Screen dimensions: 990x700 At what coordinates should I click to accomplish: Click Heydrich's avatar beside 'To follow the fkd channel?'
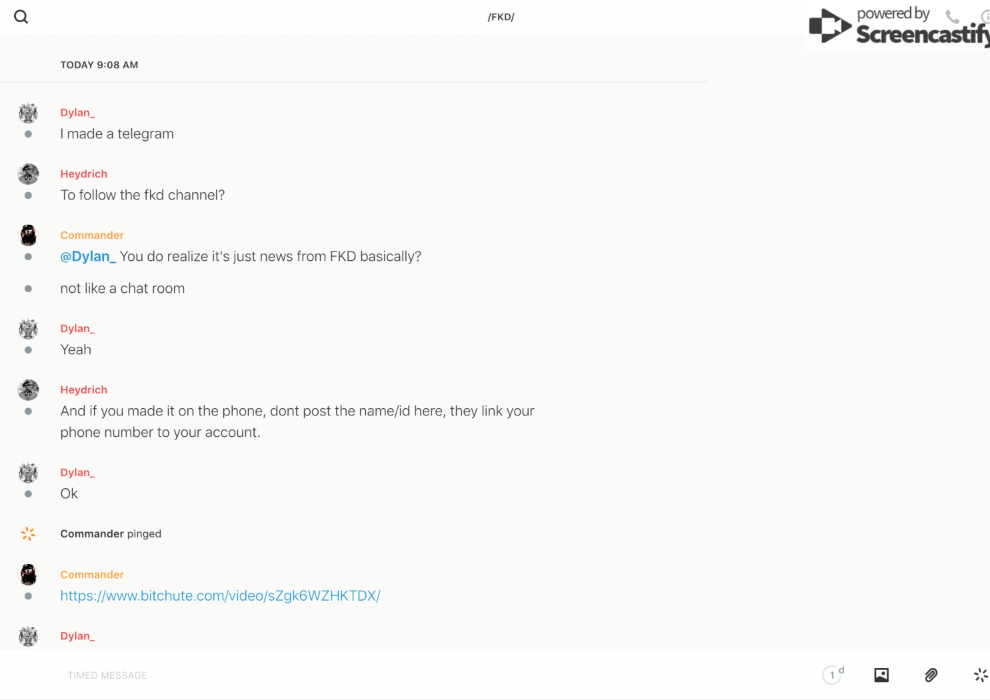pyautogui.click(x=28, y=174)
